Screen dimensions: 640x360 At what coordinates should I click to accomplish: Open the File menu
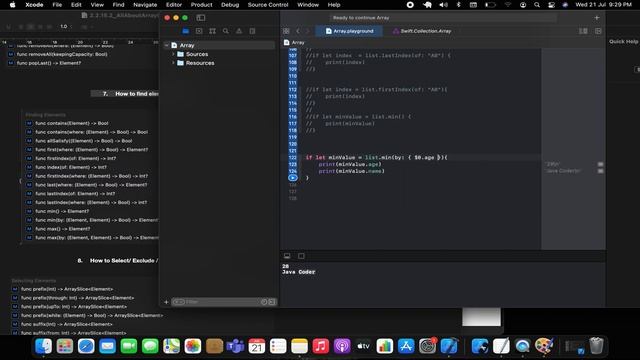[57, 5]
